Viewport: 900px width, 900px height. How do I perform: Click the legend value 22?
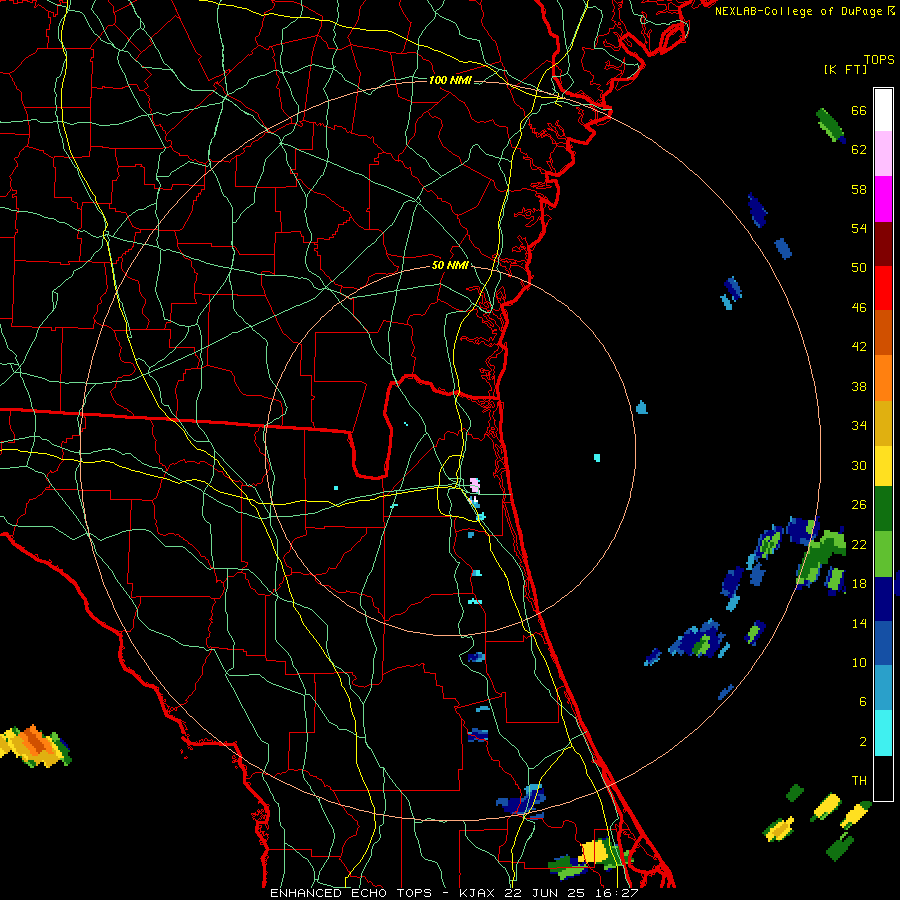[x=859, y=544]
